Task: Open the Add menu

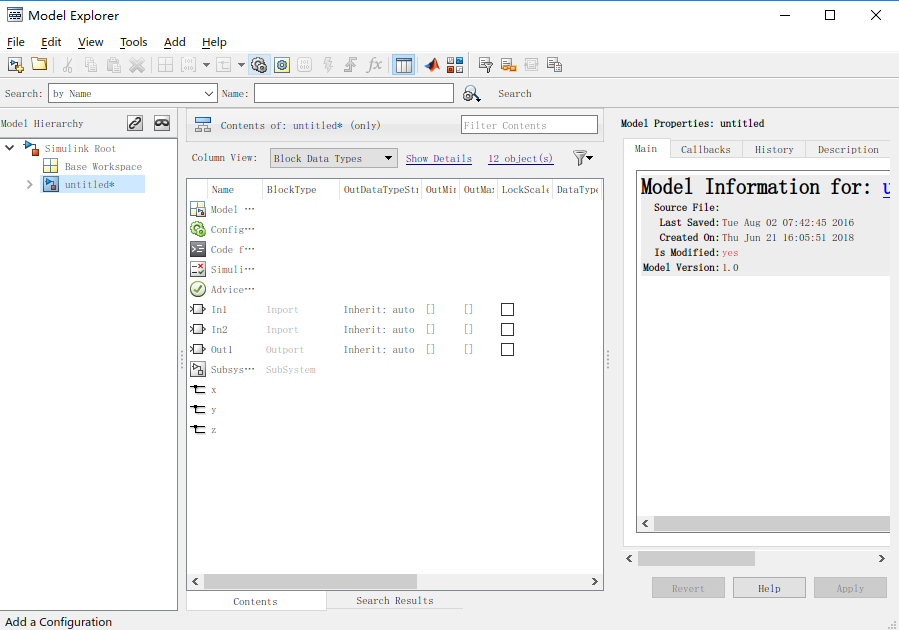Action: coord(175,42)
